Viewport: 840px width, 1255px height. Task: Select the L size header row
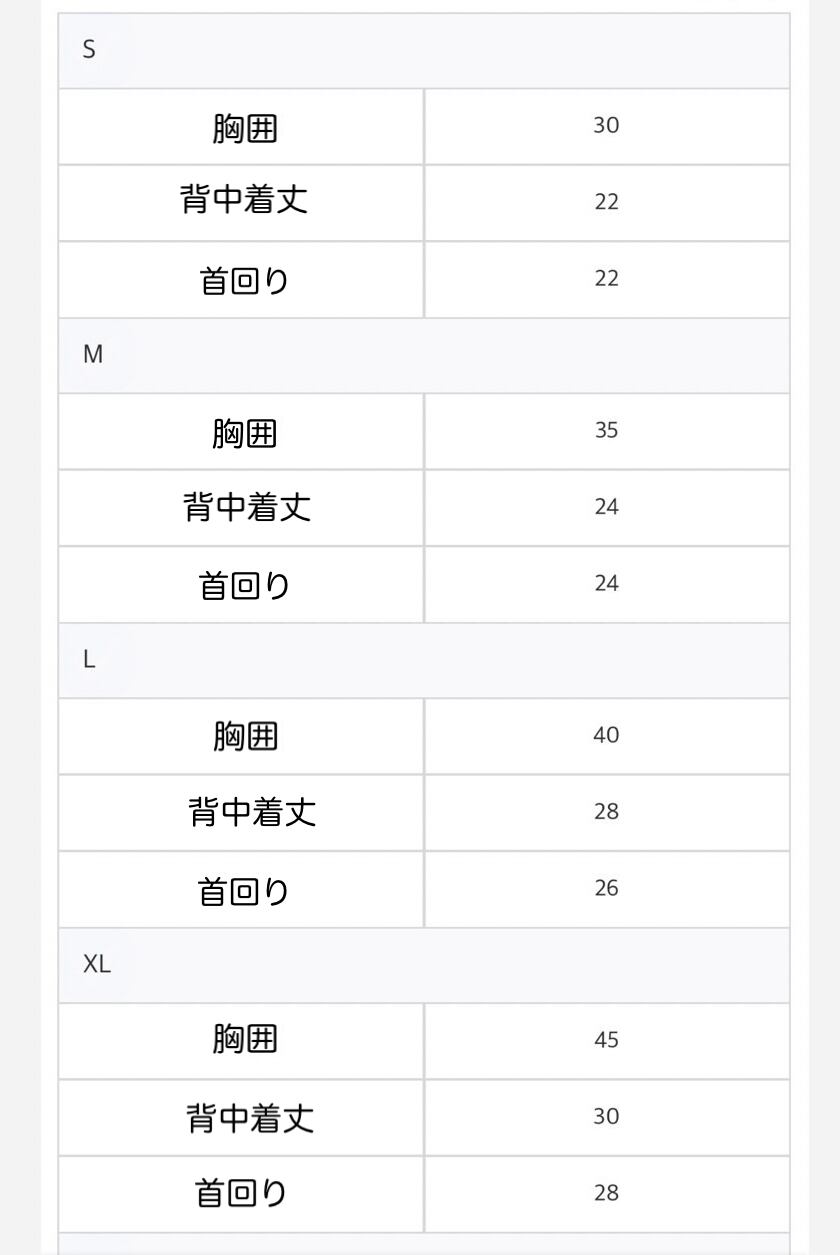424,660
